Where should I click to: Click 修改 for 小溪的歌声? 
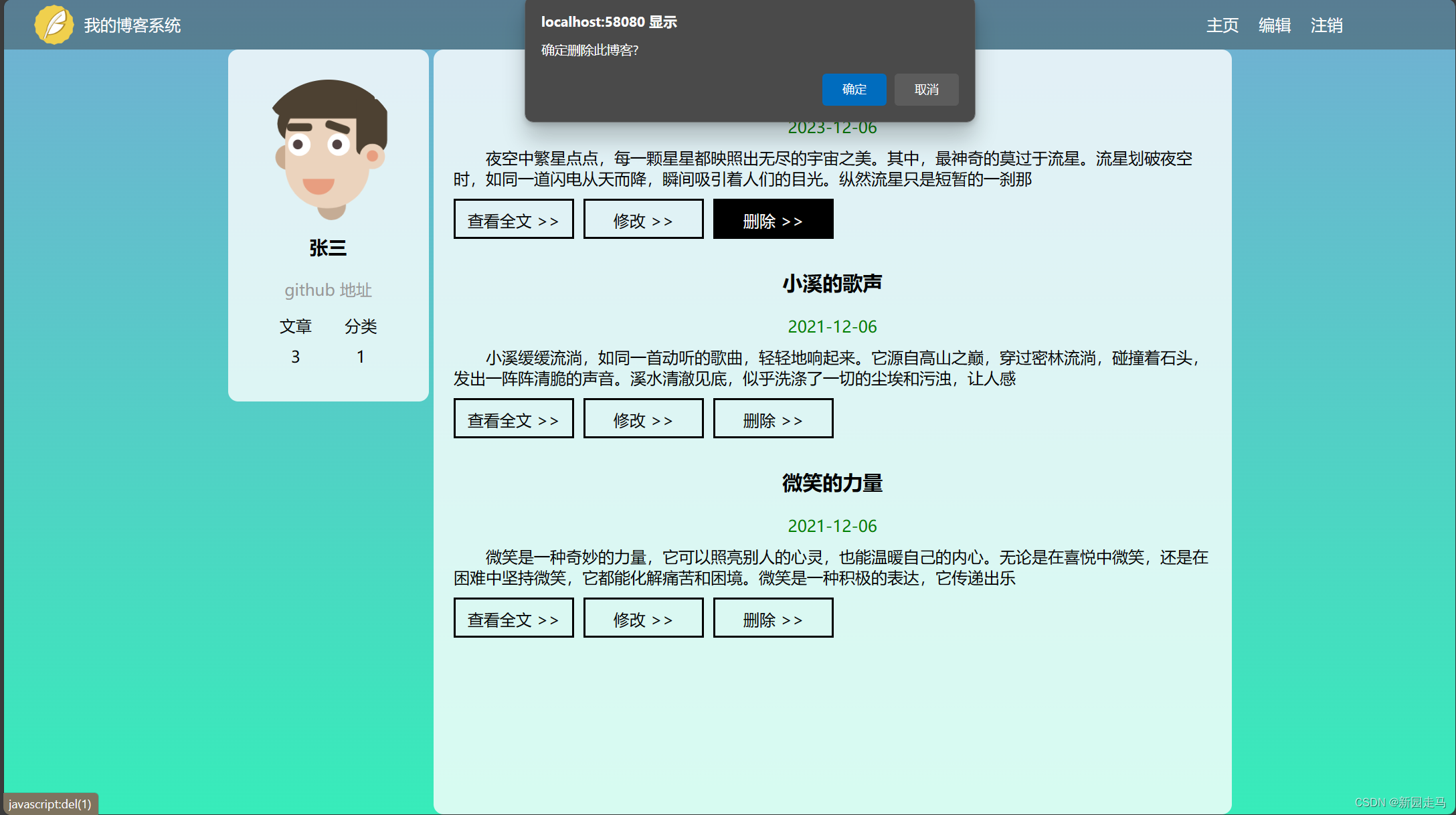[x=643, y=418]
